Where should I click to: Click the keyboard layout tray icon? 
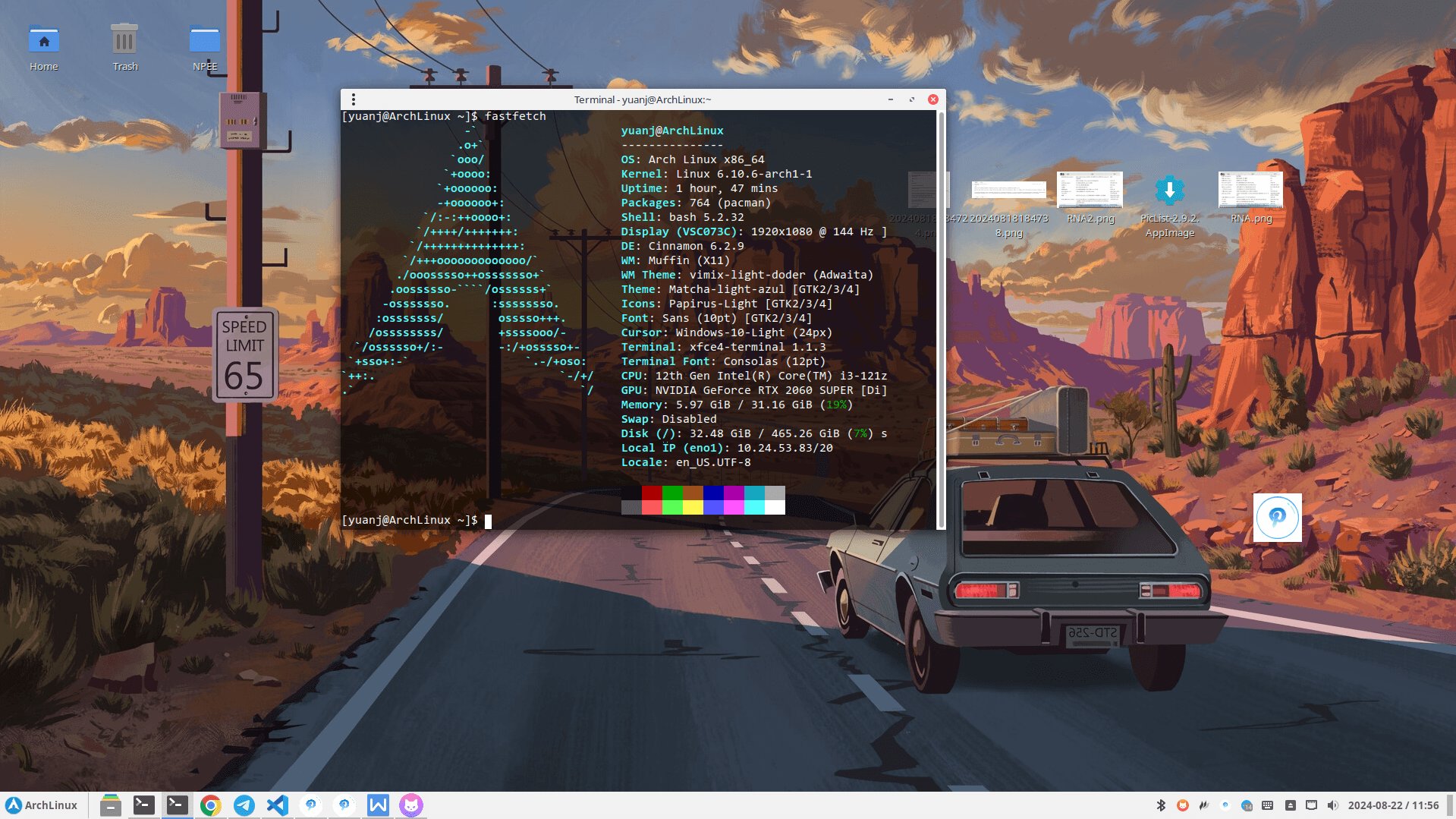1268,805
